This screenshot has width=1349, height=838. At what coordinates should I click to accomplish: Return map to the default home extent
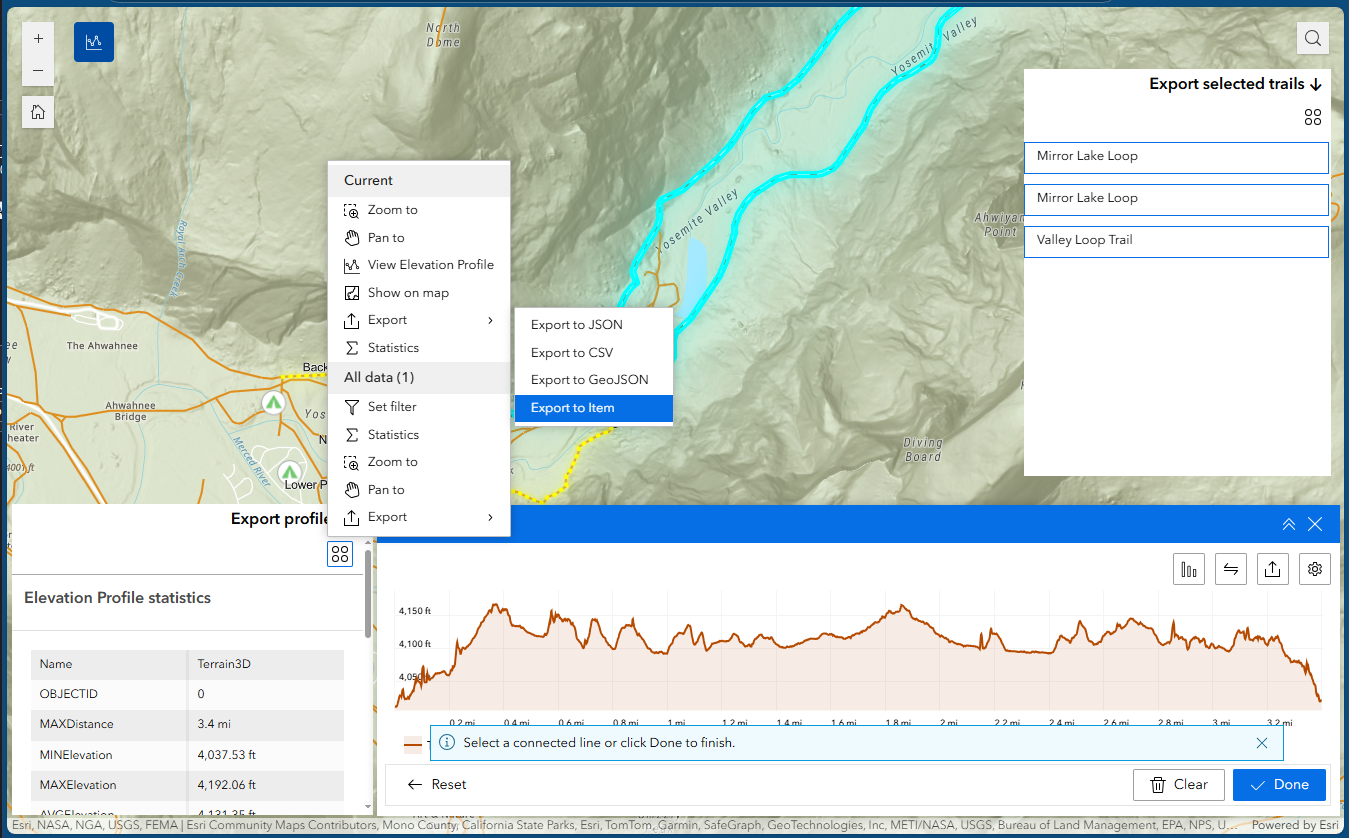37,111
